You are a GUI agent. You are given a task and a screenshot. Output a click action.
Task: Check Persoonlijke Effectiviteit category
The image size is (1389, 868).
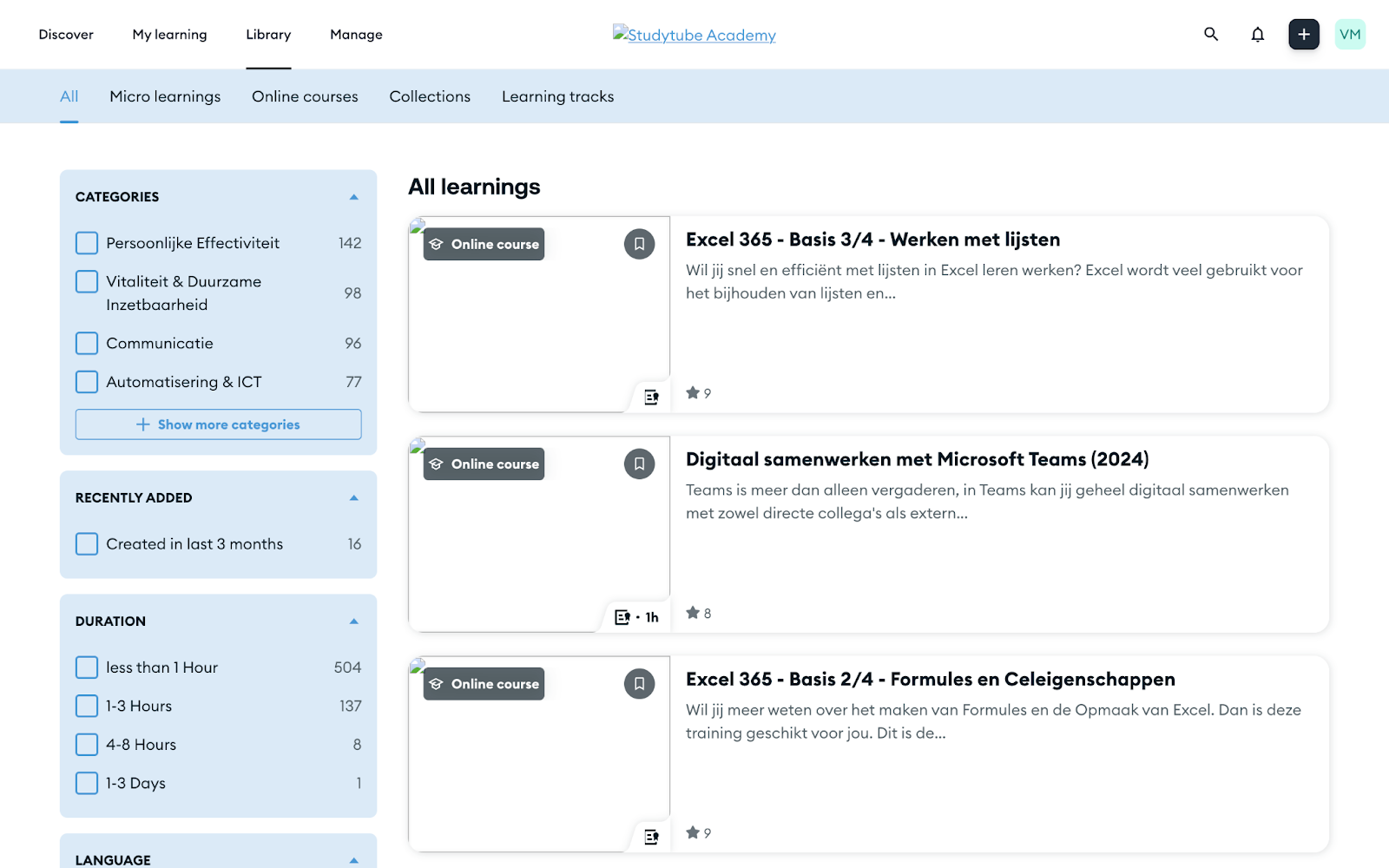(87, 243)
